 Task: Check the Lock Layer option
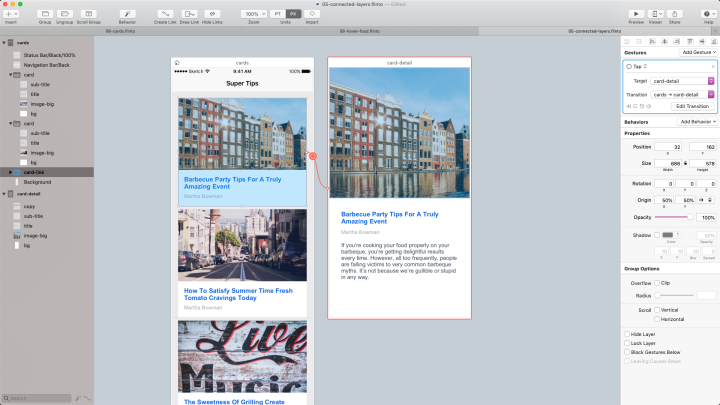coord(627,343)
